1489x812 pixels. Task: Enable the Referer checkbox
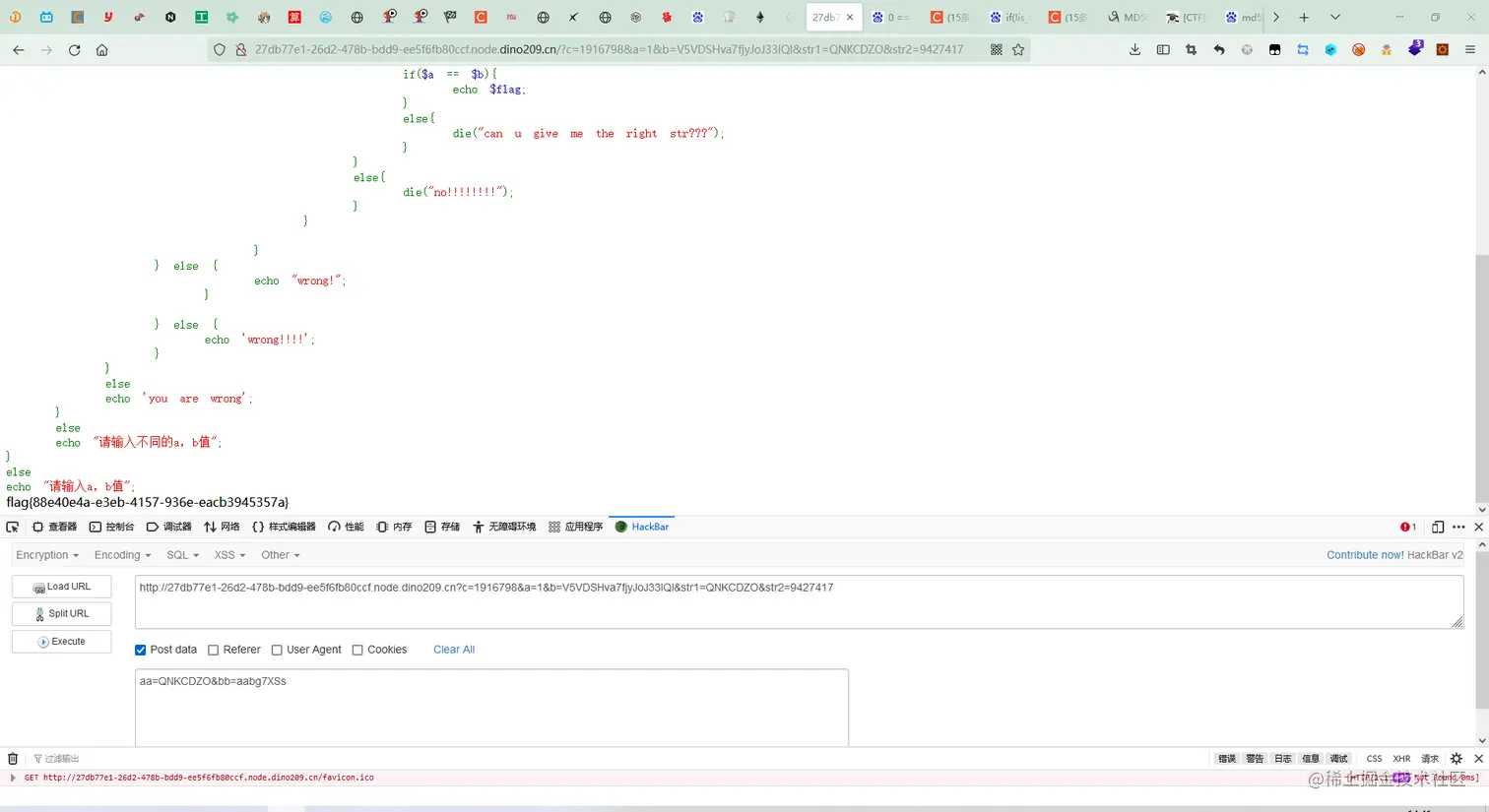[x=213, y=650]
